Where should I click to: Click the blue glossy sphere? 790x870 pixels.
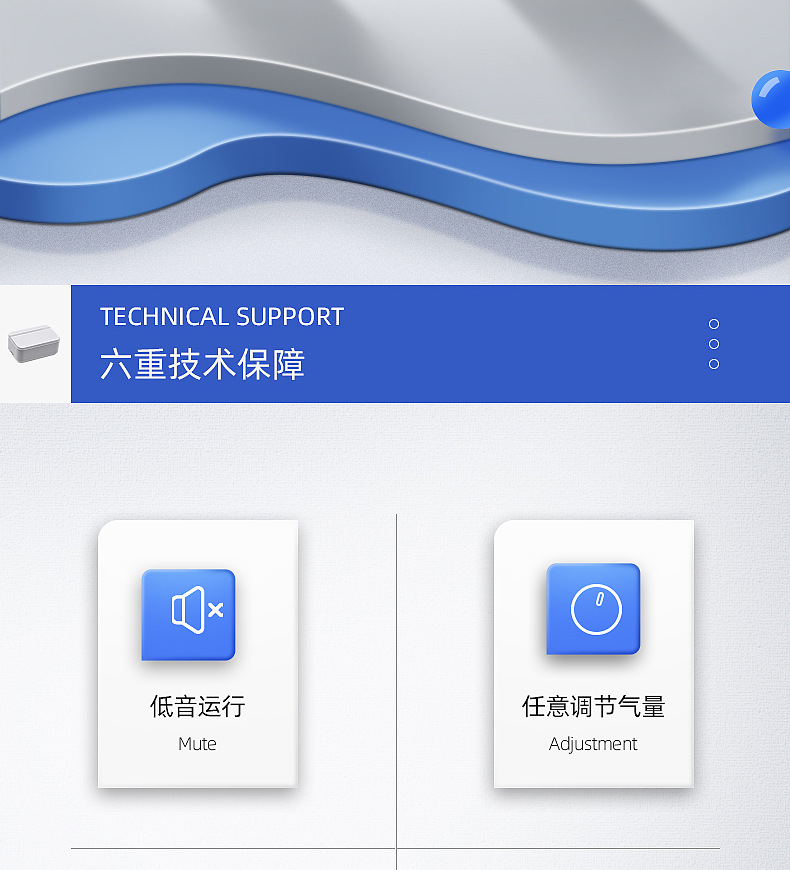(772, 99)
